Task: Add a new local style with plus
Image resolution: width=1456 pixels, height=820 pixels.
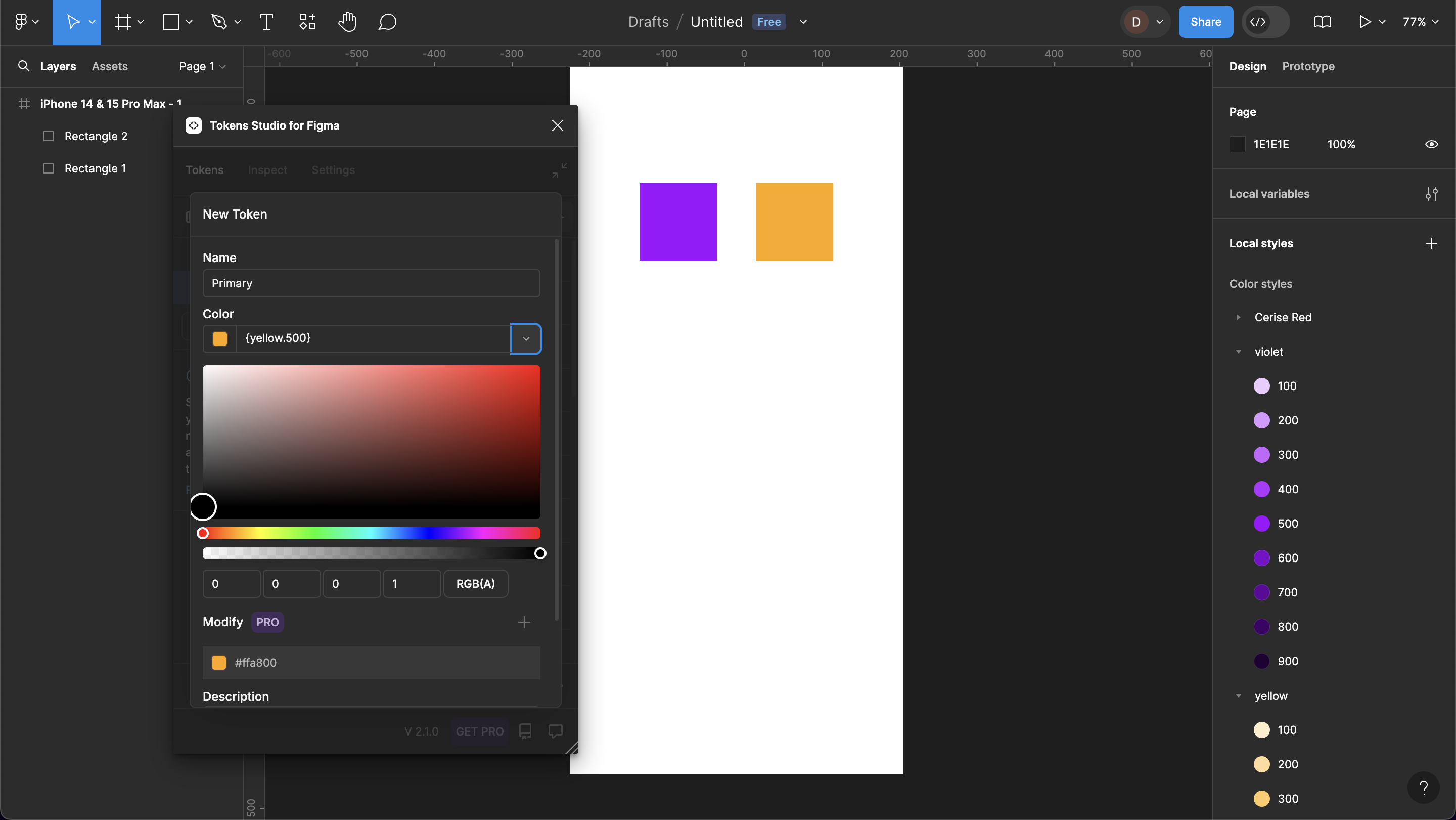Action: [1431, 244]
